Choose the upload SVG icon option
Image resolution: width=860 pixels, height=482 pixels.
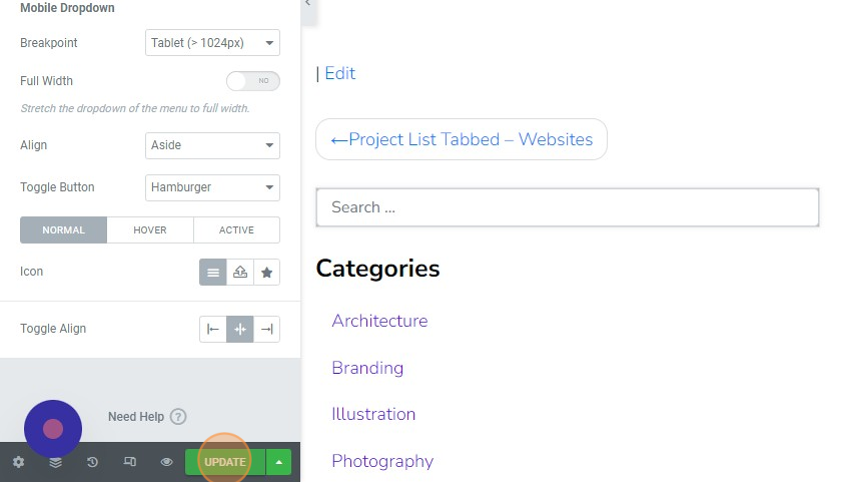pos(240,272)
